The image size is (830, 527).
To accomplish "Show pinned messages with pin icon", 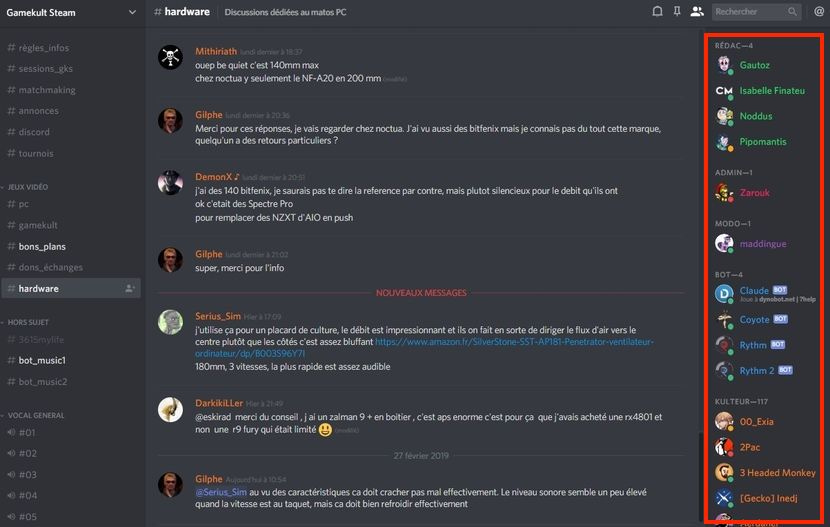I will pyautogui.click(x=676, y=12).
